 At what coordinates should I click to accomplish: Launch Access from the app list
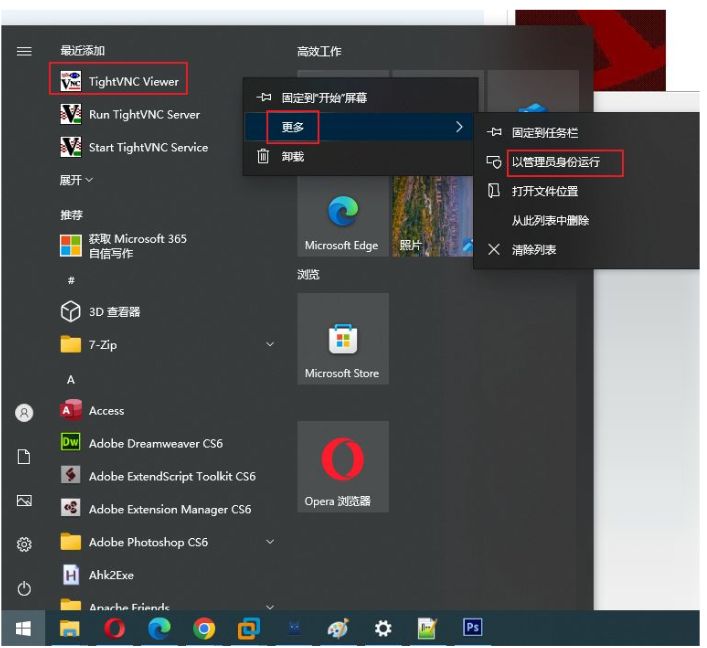(92, 410)
